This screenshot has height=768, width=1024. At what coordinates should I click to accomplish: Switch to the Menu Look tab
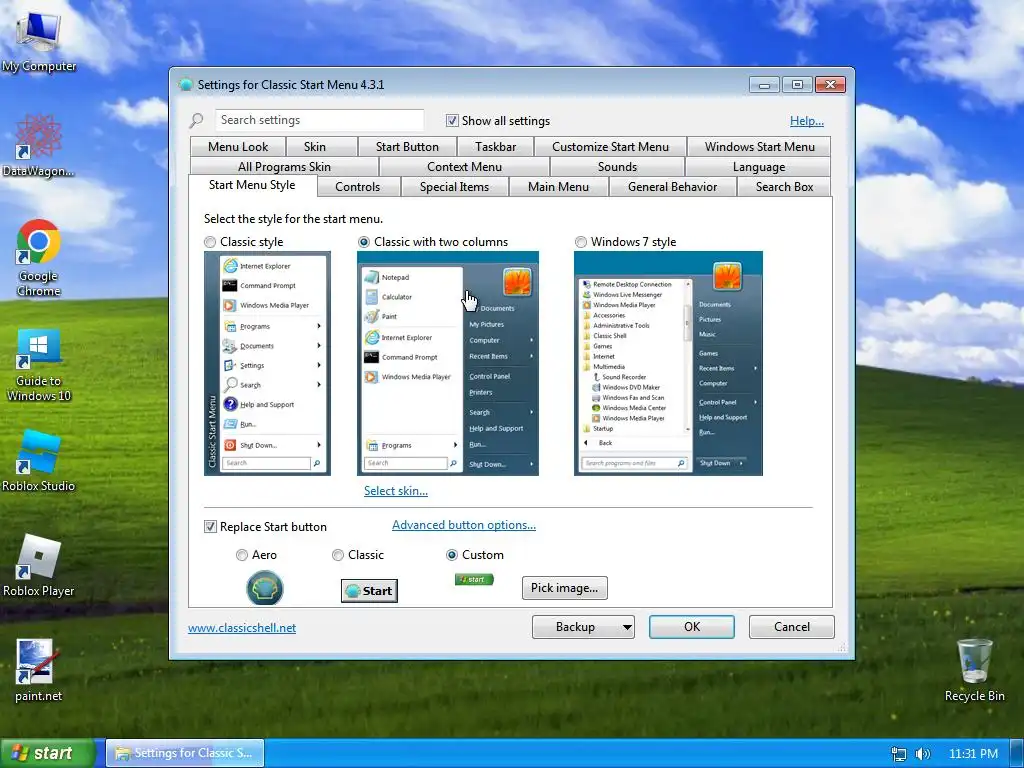pyautogui.click(x=238, y=147)
